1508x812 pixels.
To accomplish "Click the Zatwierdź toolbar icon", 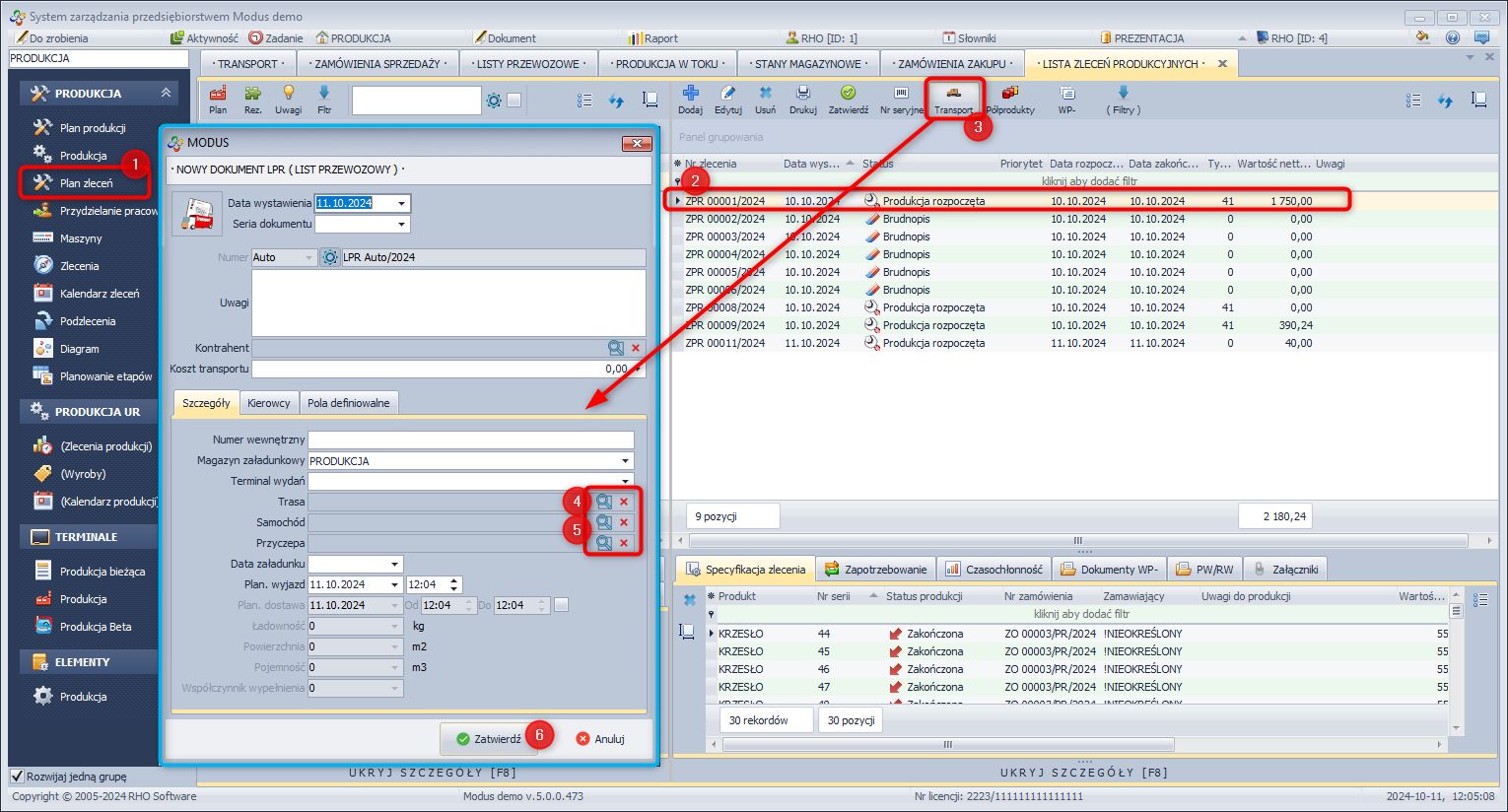I will (848, 94).
